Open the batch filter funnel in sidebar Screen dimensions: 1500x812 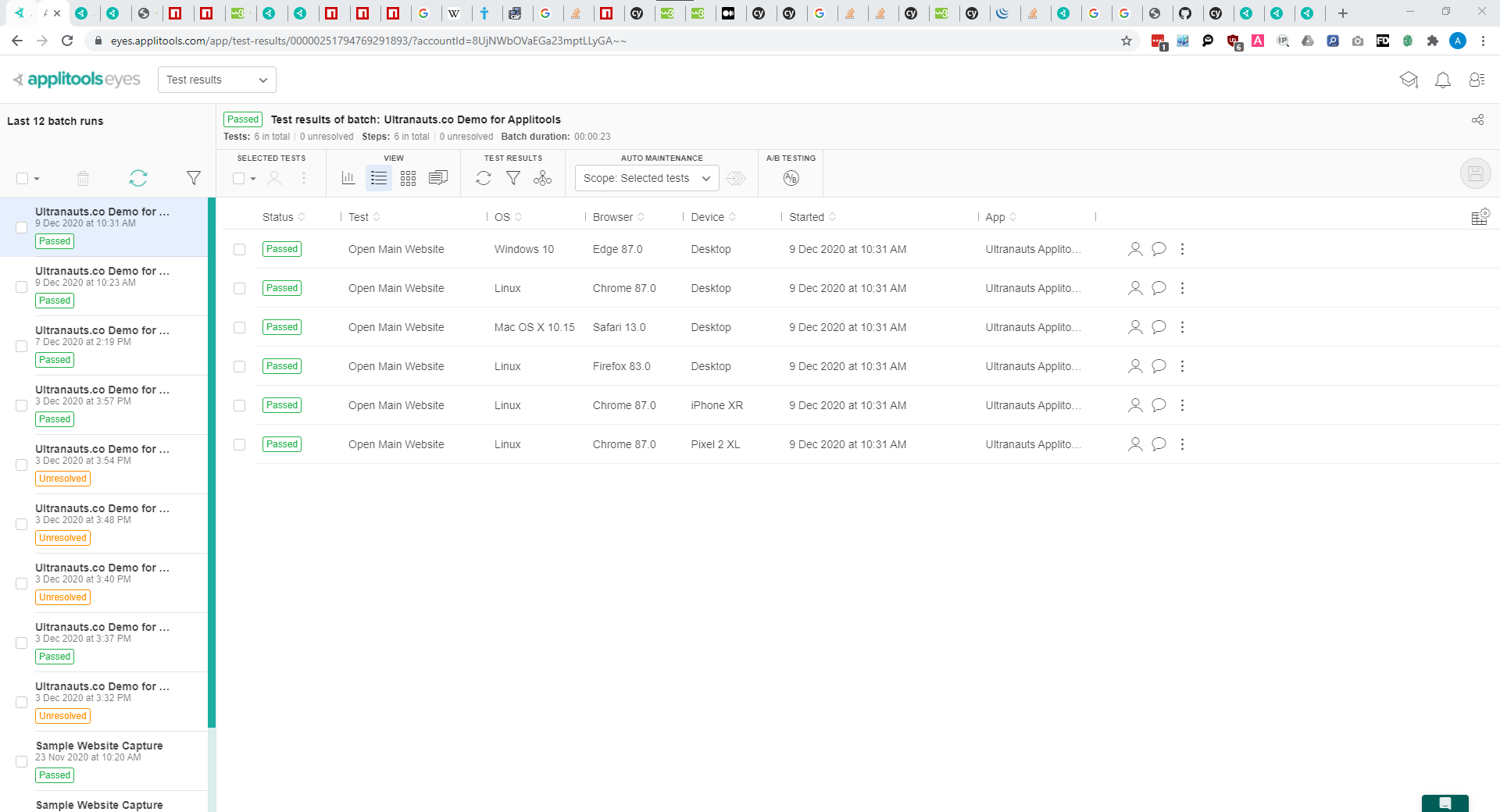tap(194, 178)
